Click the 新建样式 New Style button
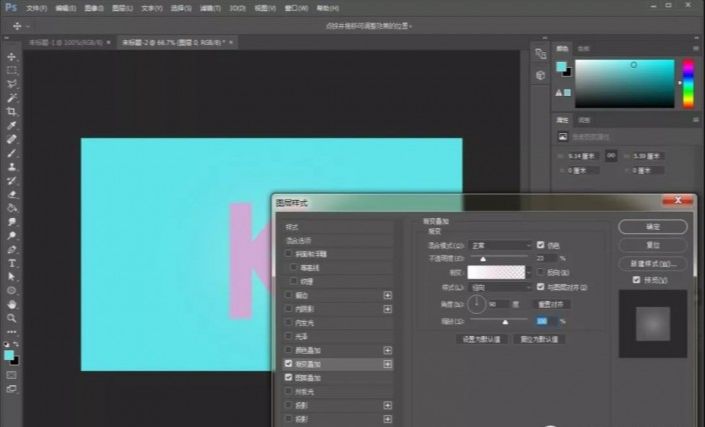 653,263
